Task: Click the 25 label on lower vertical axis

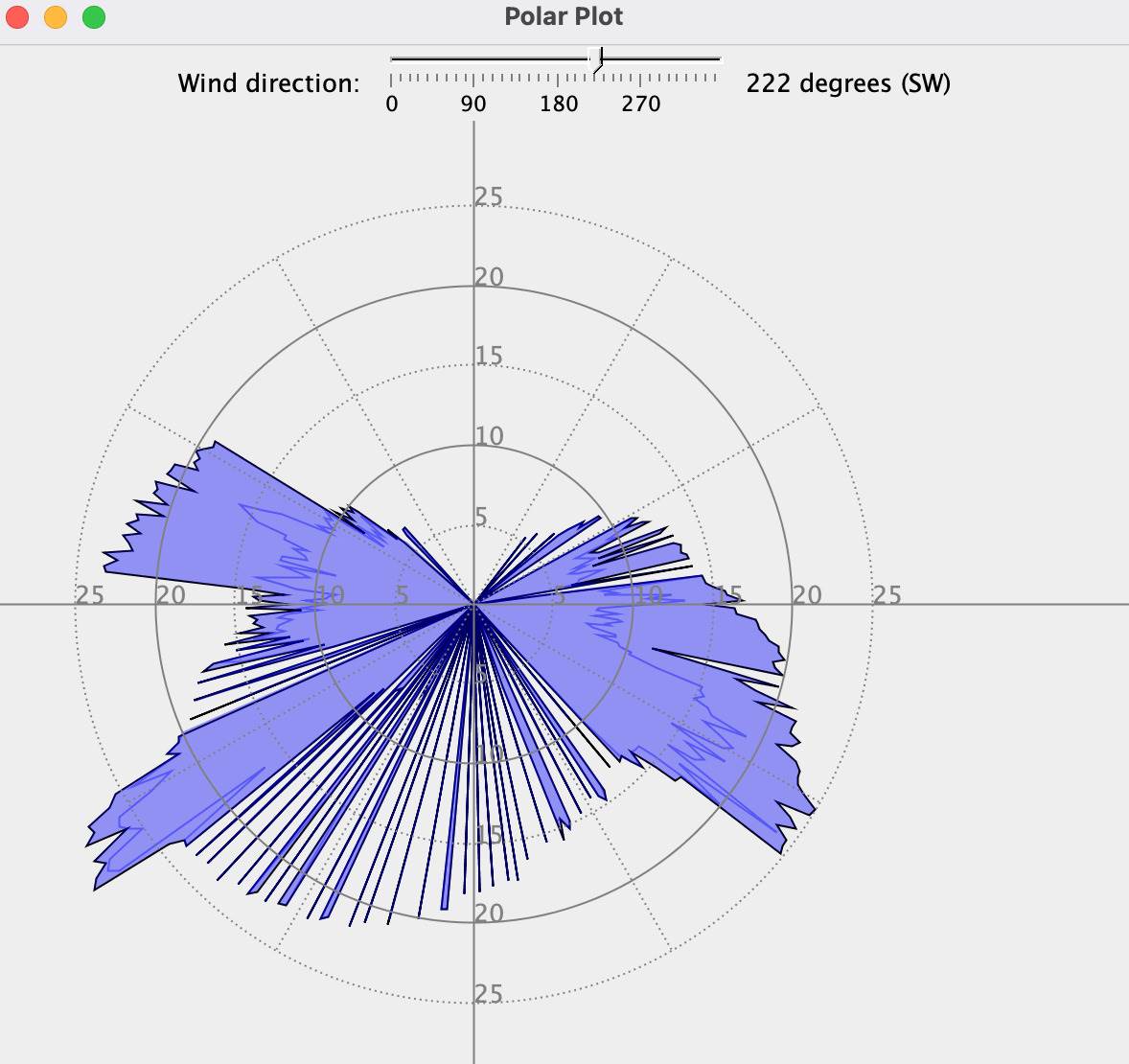Action: click(x=489, y=994)
